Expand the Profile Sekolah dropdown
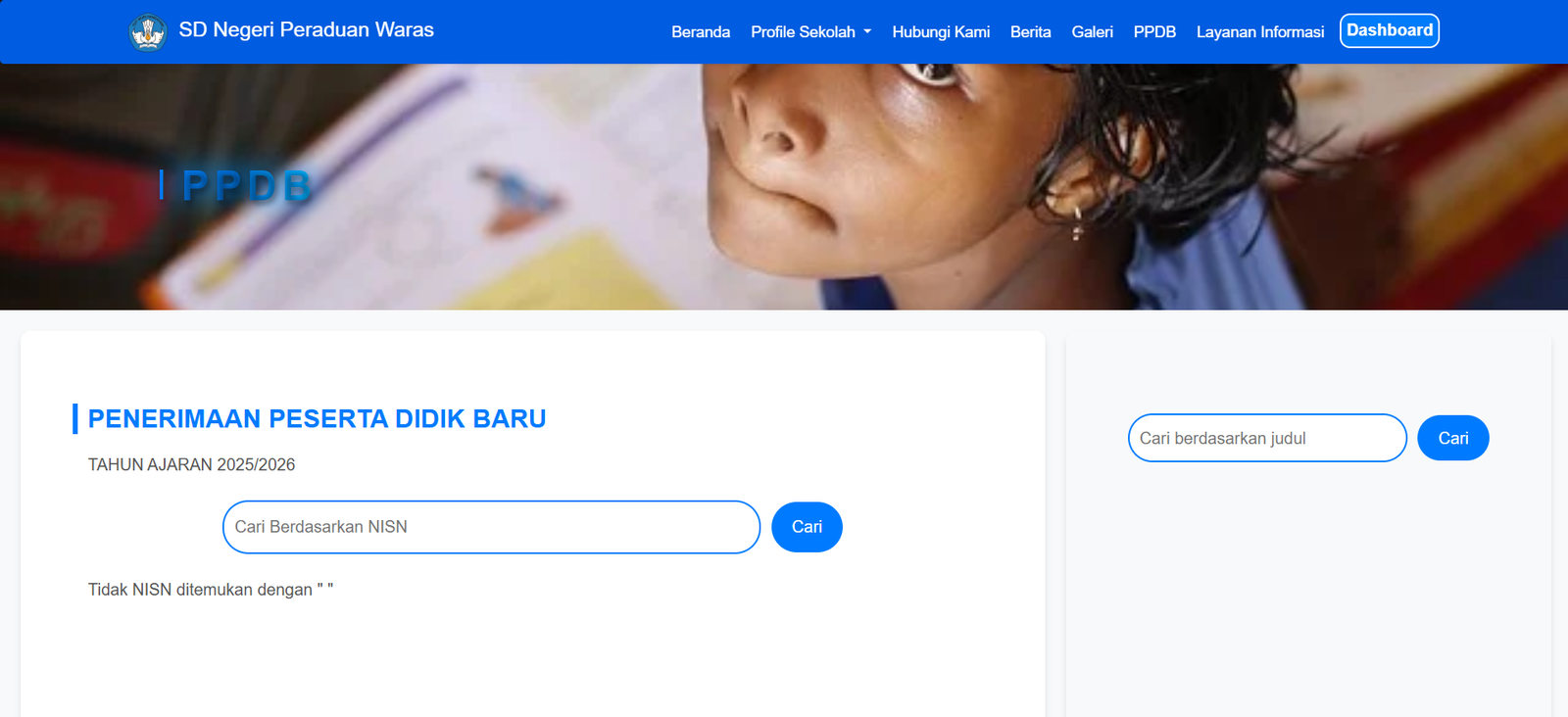 [x=810, y=32]
